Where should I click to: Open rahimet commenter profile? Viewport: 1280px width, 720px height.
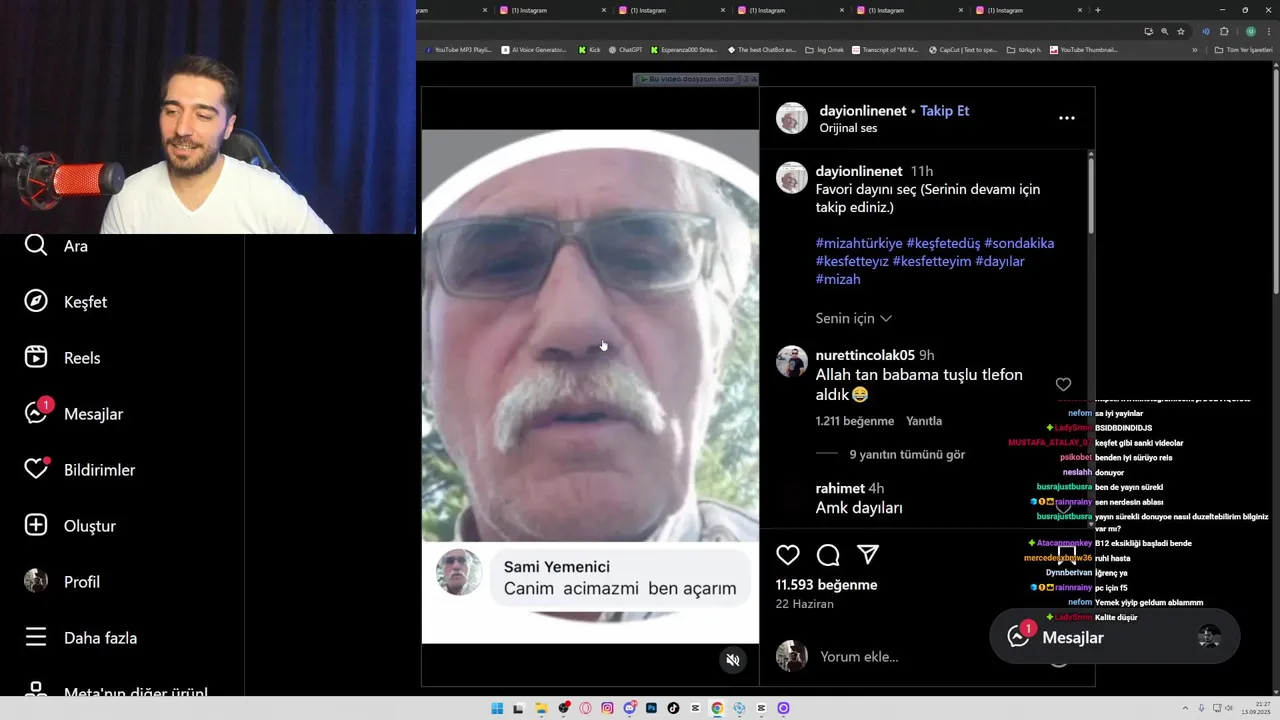(840, 488)
